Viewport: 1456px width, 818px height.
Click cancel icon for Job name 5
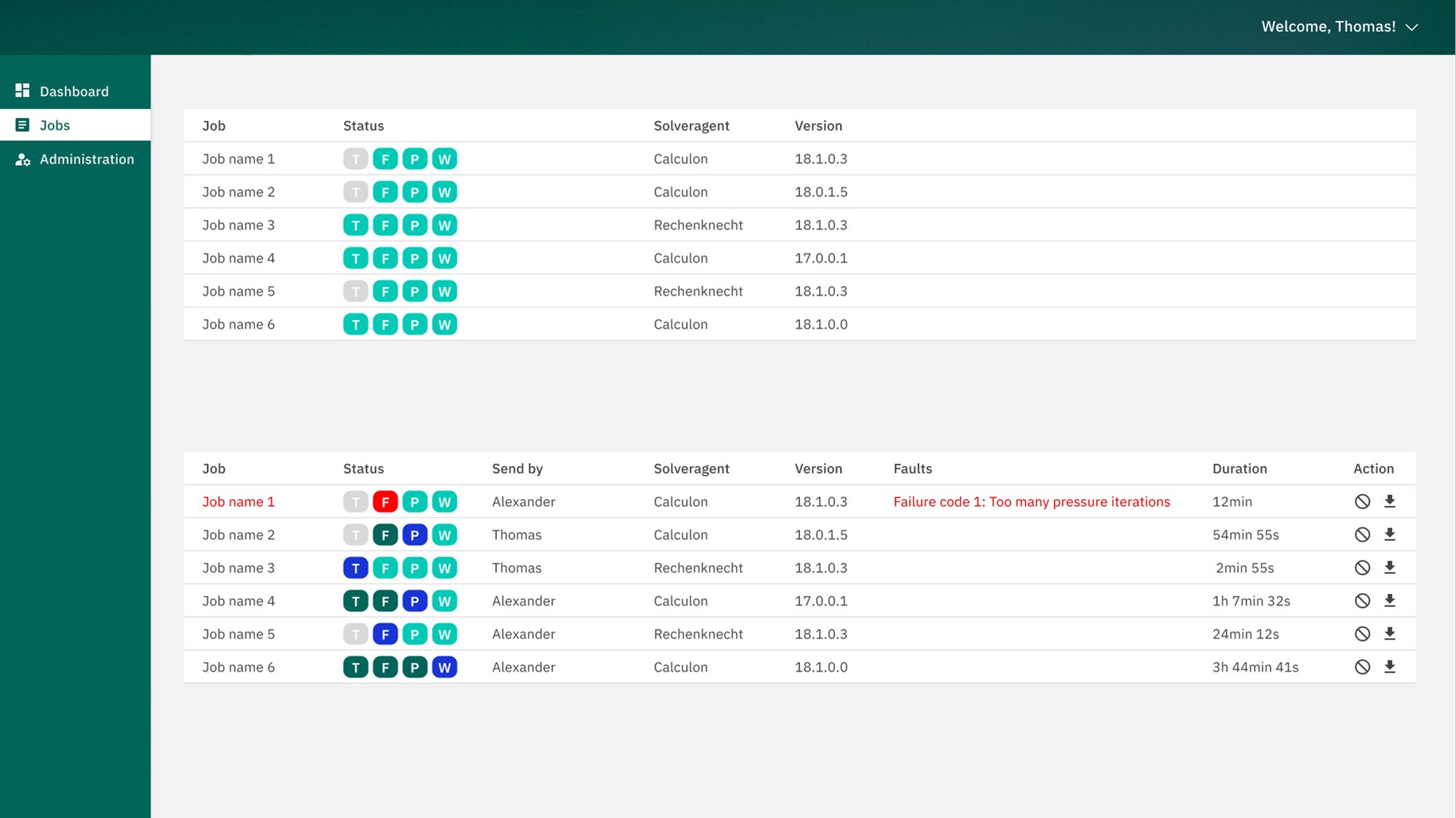click(x=1362, y=634)
